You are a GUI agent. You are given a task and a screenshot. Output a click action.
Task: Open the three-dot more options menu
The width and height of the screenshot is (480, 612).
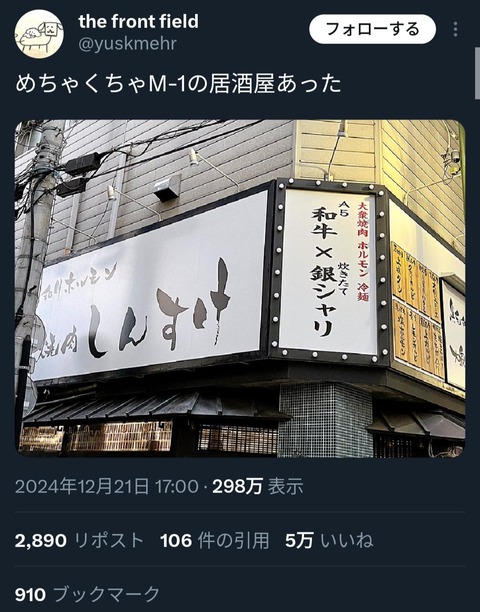455,30
